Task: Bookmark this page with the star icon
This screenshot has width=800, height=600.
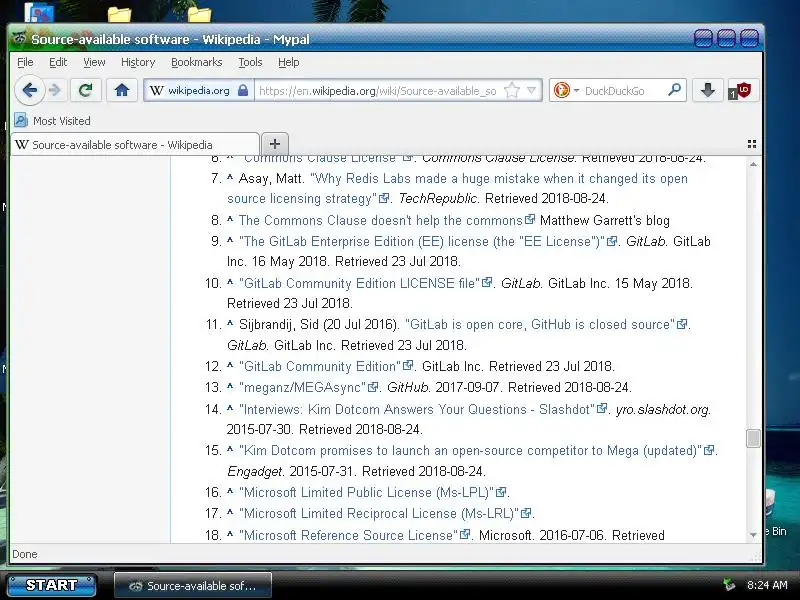Action: coord(512,91)
